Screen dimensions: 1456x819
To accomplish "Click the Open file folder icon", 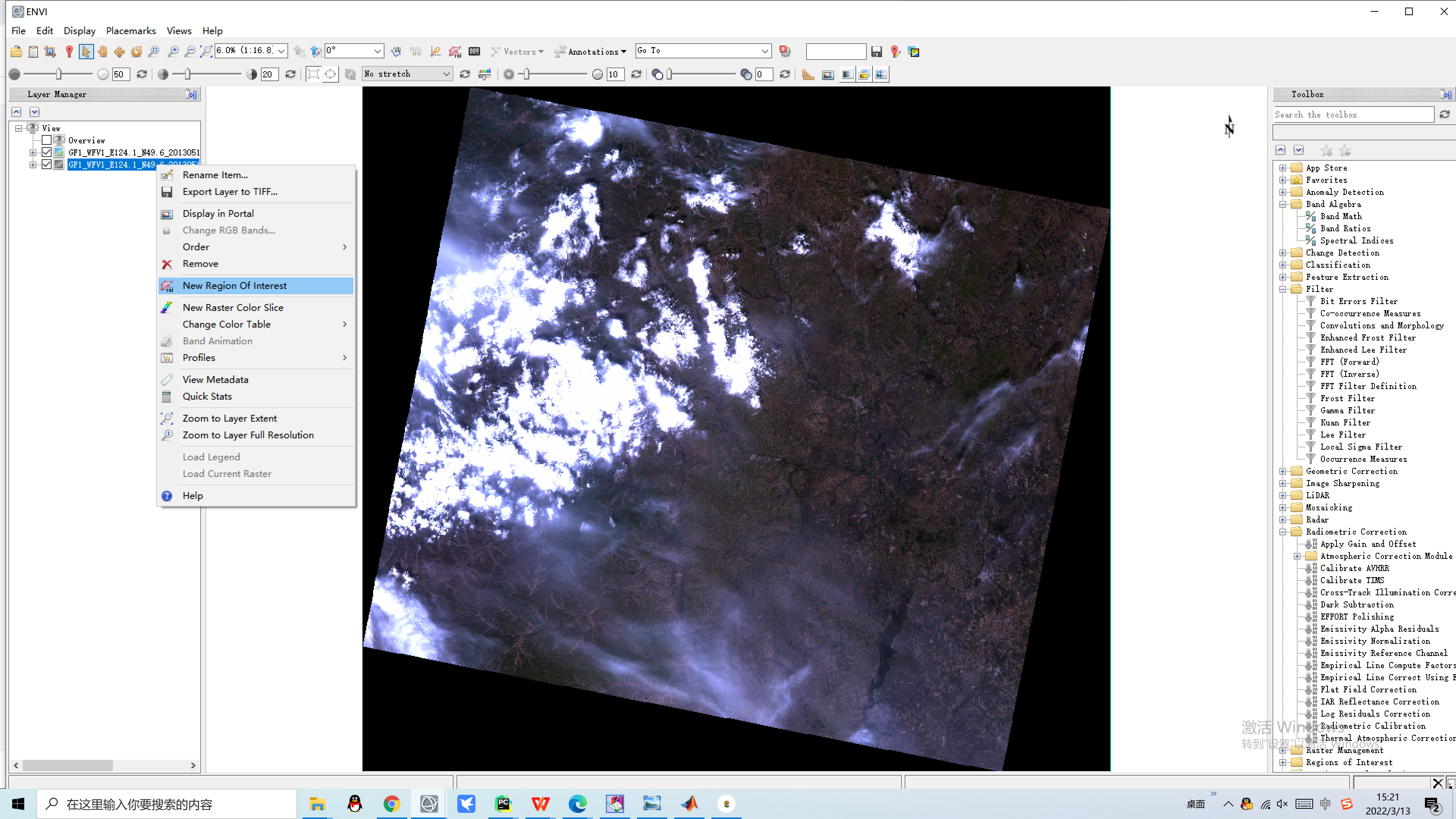I will (16, 52).
